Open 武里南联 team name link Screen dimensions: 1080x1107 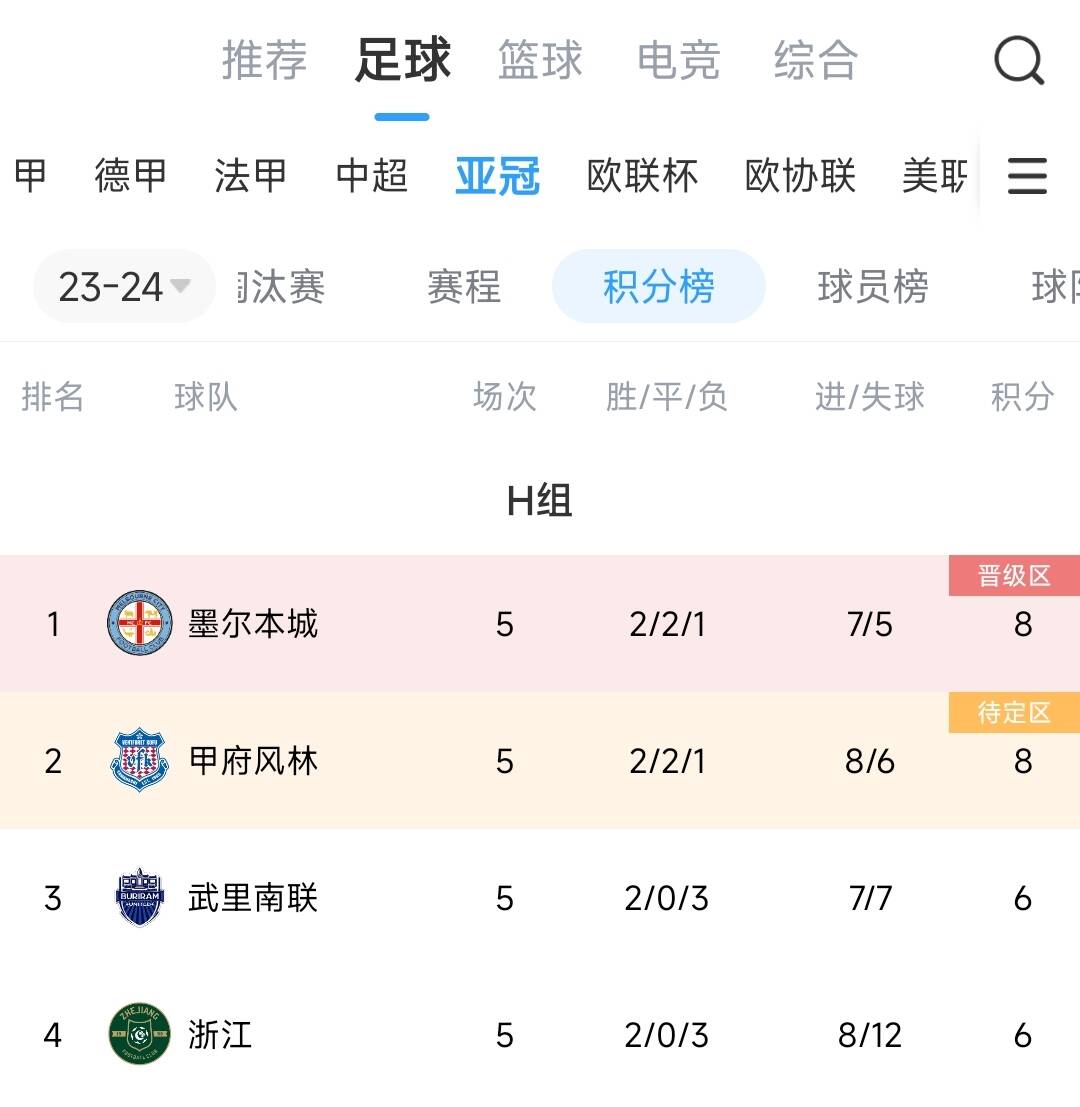point(253,897)
